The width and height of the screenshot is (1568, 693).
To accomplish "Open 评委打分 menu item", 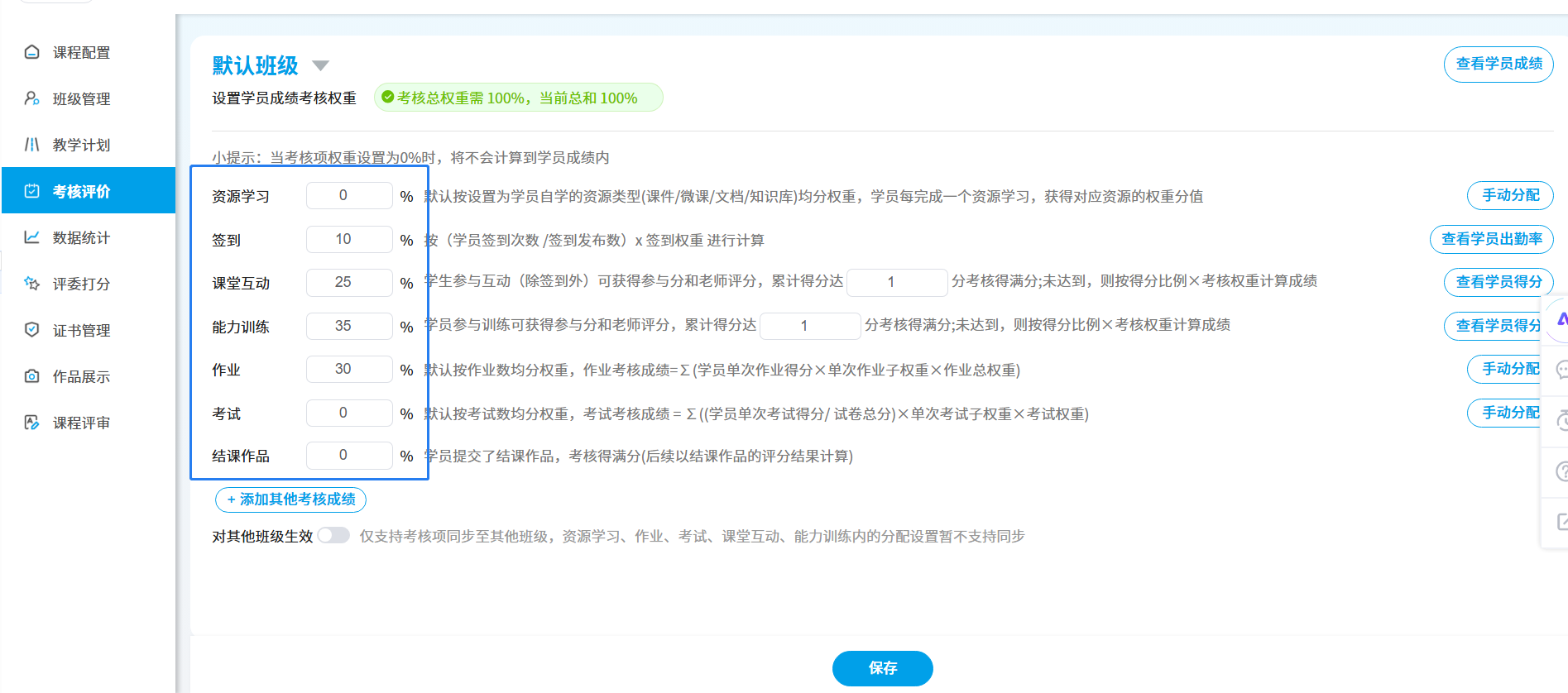I will tap(81, 284).
